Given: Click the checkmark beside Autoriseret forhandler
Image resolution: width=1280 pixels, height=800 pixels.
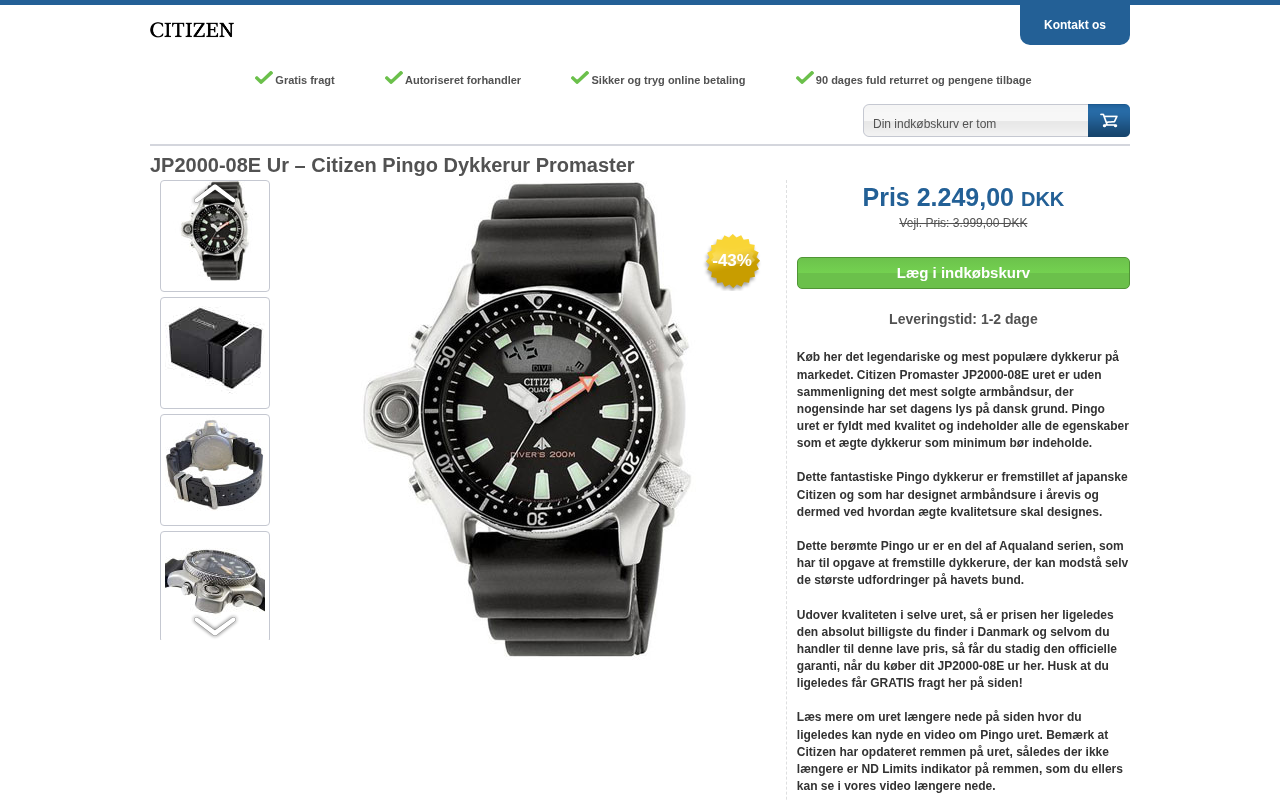Looking at the screenshot, I should coord(394,78).
